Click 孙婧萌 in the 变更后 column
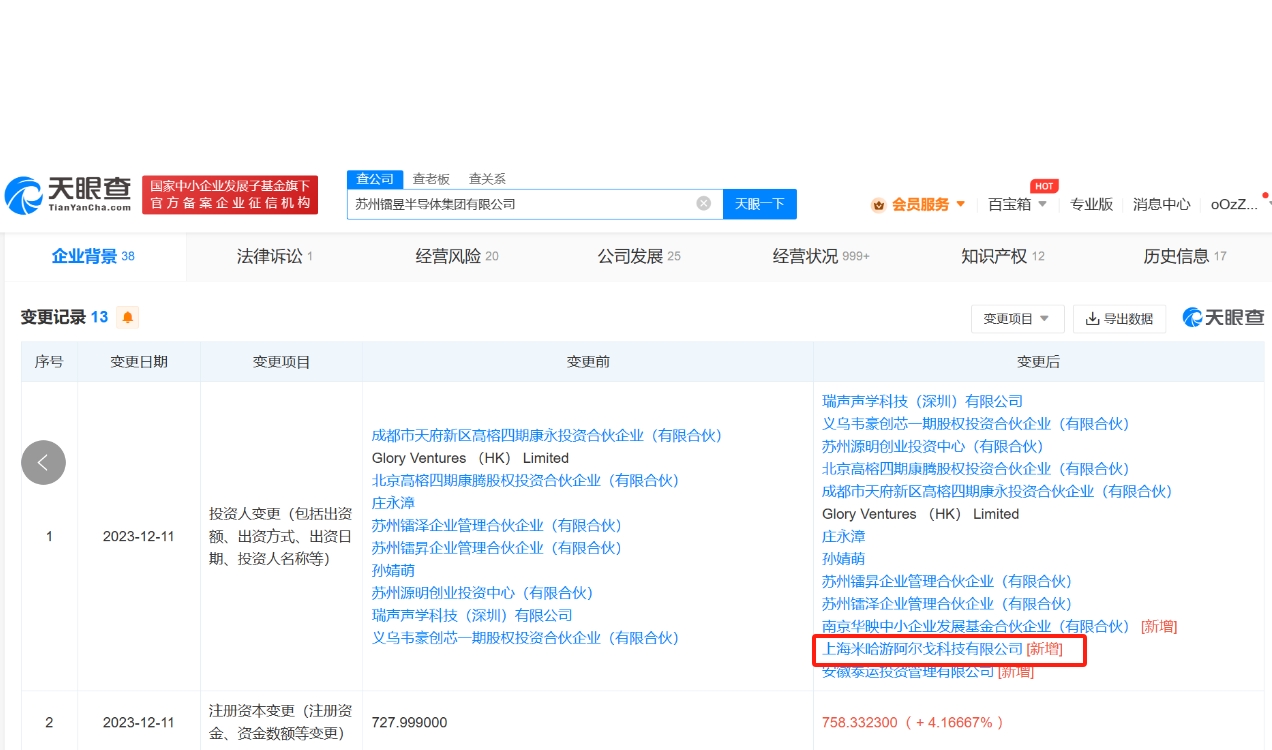The image size is (1272, 750). click(x=843, y=559)
